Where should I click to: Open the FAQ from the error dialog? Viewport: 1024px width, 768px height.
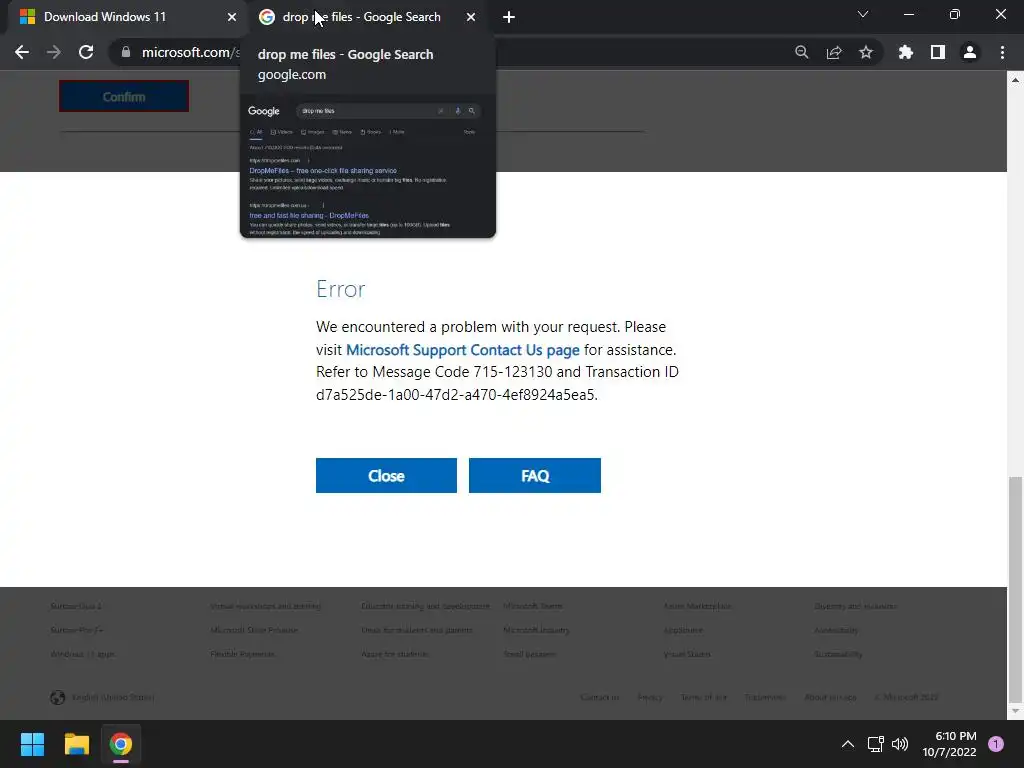click(535, 475)
